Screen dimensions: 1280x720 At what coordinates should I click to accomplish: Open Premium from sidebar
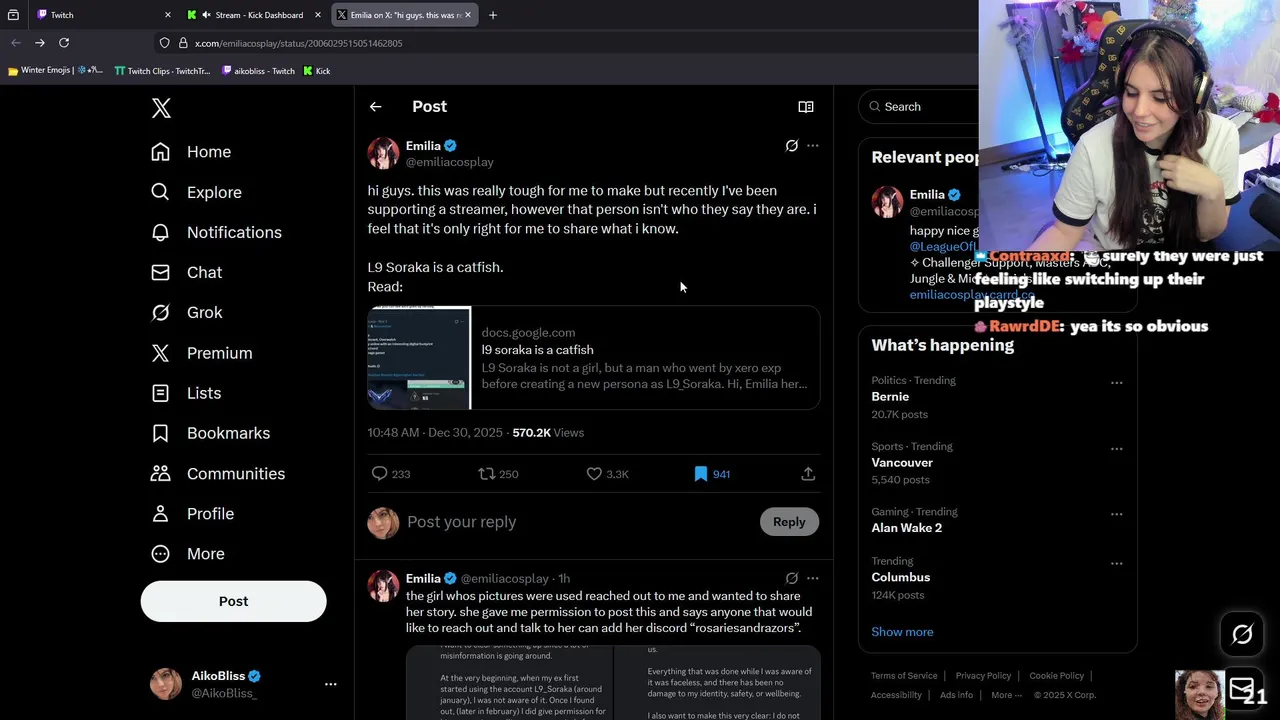[201, 353]
